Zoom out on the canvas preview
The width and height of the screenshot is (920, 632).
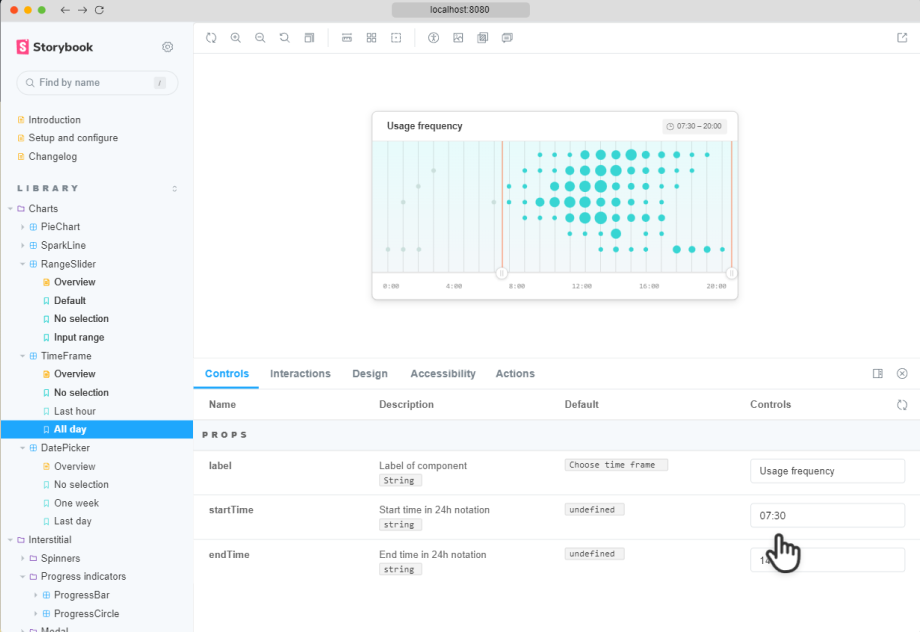point(260,38)
